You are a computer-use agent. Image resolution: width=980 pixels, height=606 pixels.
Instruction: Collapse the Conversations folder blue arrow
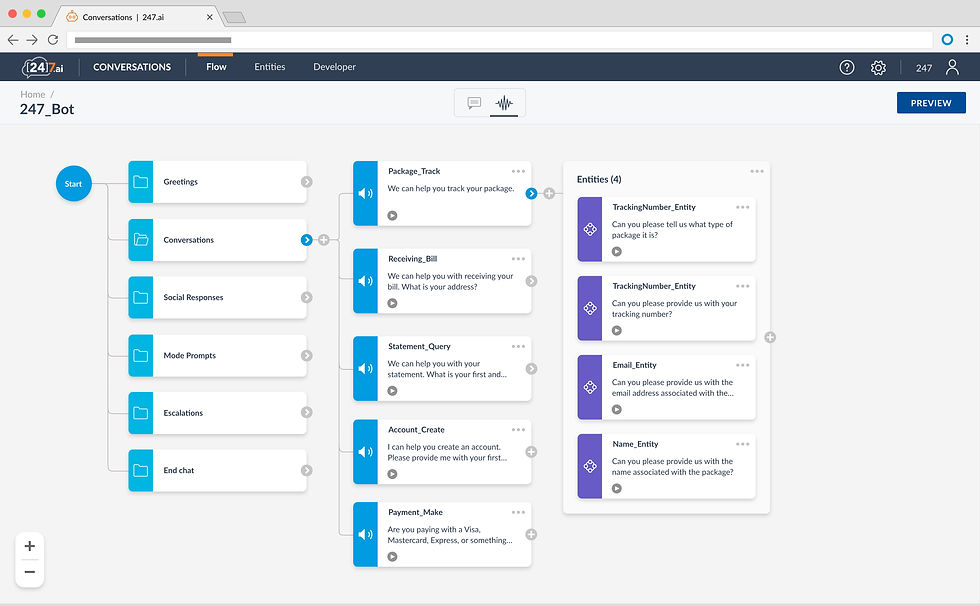(306, 240)
